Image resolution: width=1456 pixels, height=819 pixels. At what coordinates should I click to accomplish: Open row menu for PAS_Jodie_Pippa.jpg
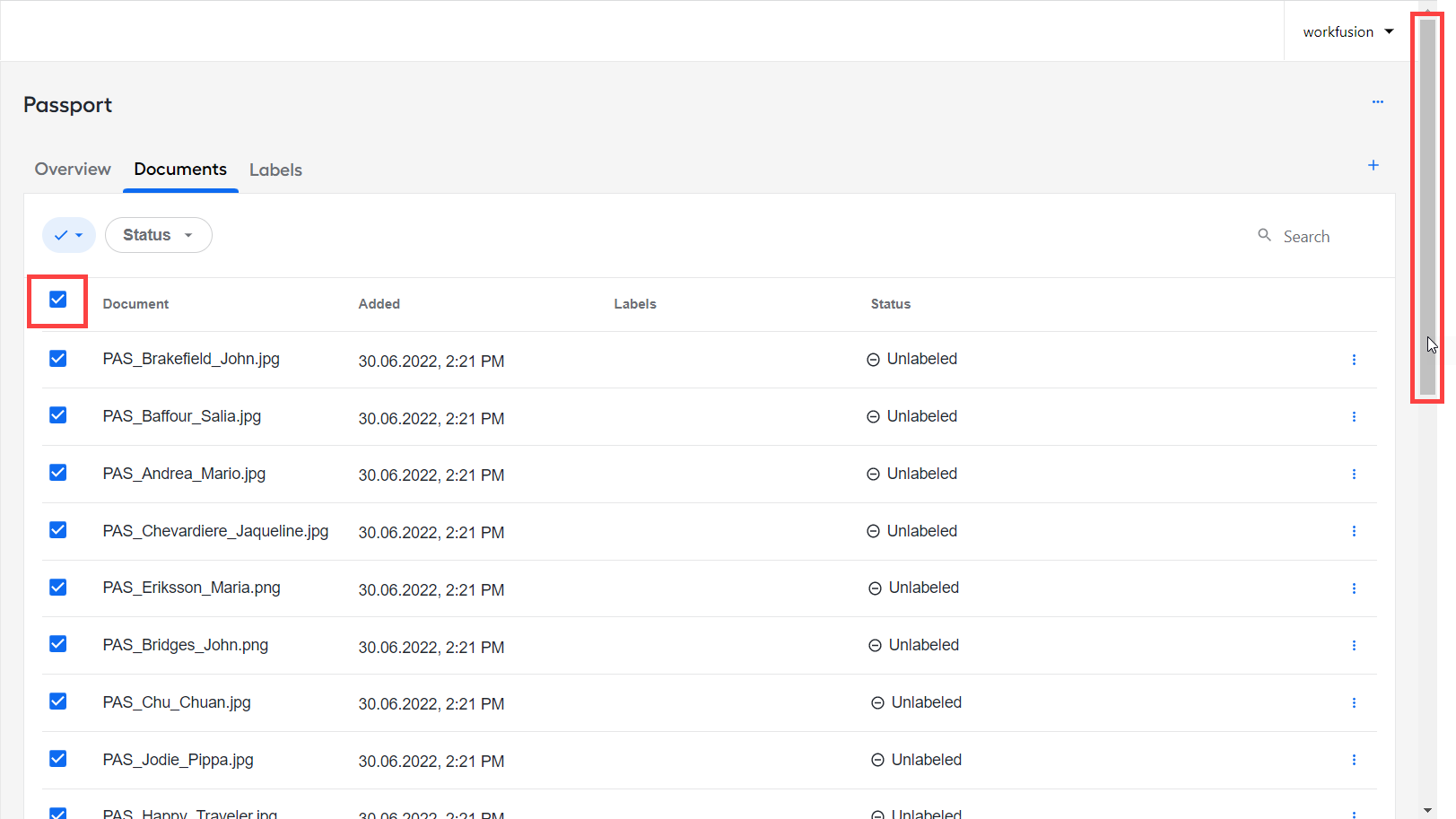(x=1354, y=760)
